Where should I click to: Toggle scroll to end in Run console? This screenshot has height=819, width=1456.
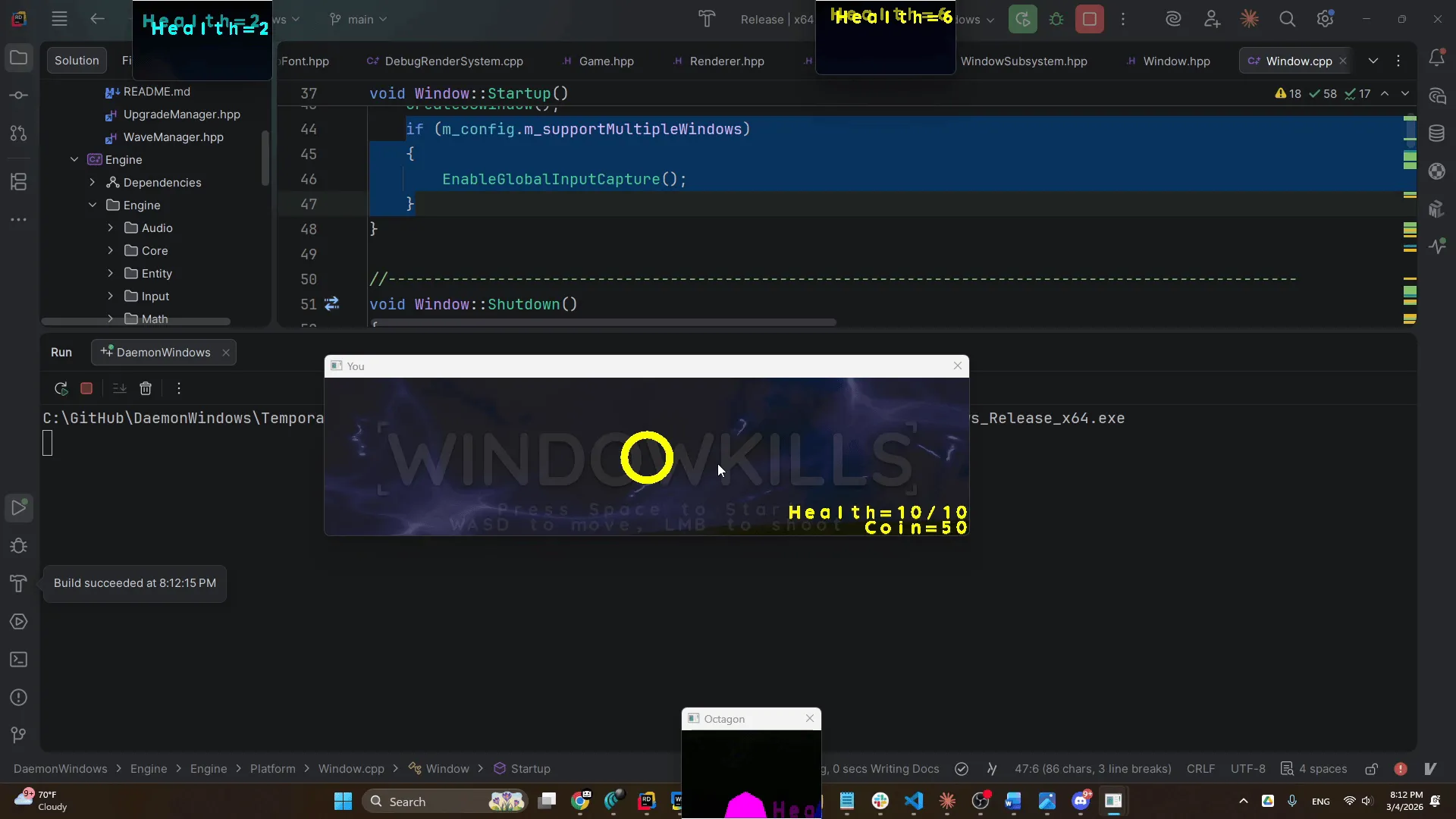coord(119,388)
